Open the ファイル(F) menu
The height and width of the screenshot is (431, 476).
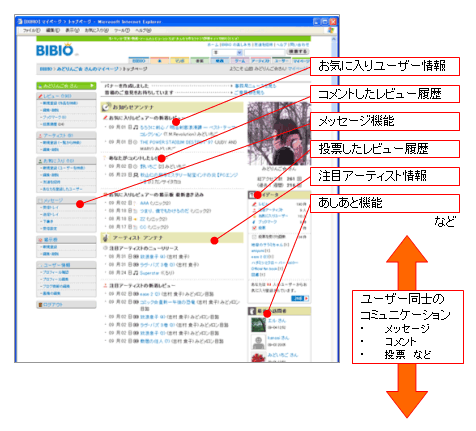(32, 30)
